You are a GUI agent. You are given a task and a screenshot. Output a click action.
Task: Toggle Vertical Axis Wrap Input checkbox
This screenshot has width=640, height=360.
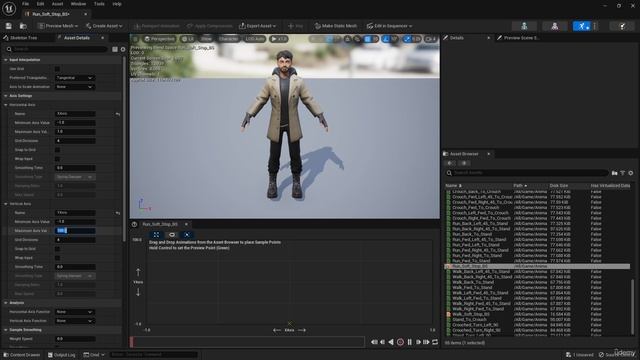tap(57, 258)
